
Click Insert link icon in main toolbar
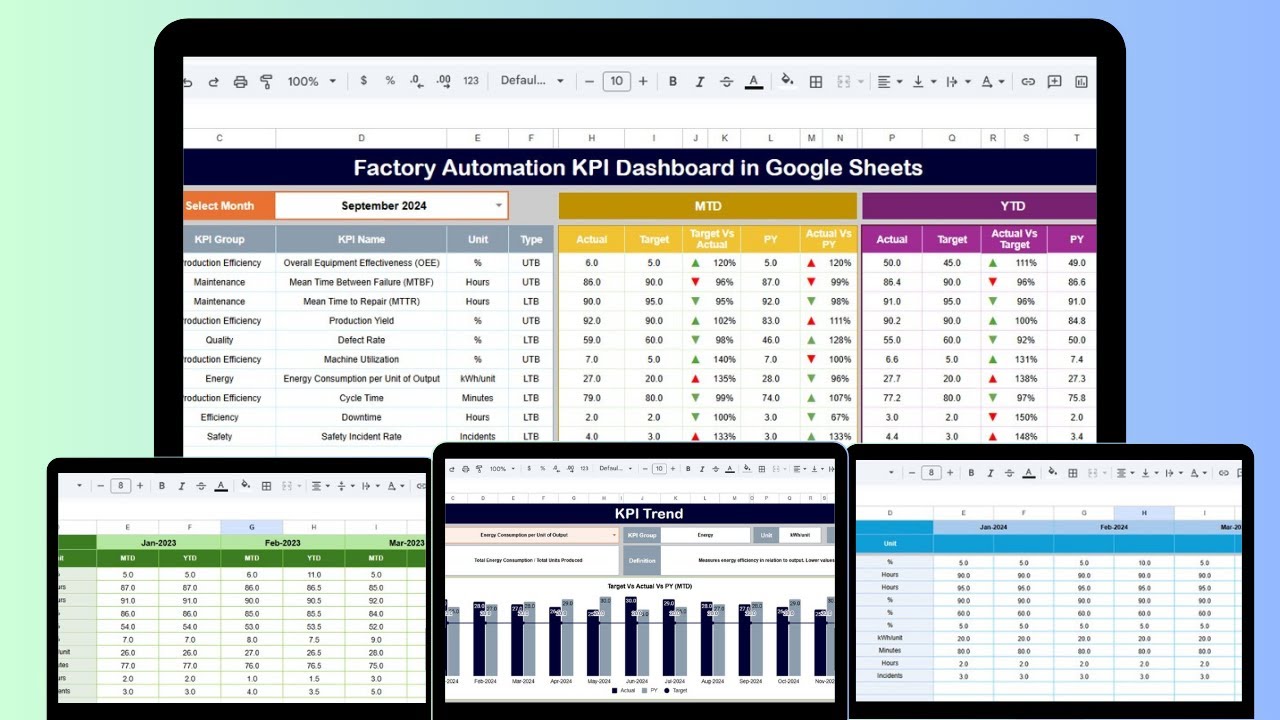tap(1027, 82)
